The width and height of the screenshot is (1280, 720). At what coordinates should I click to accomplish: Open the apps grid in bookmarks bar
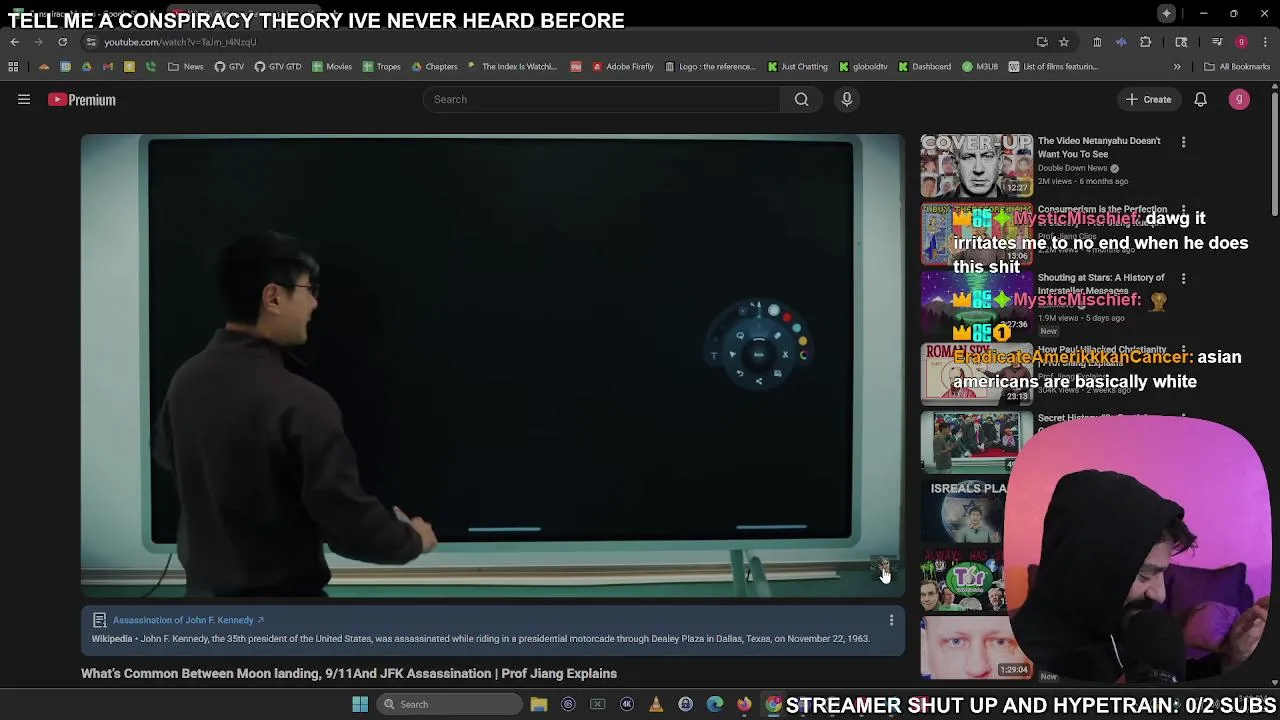pos(13,67)
